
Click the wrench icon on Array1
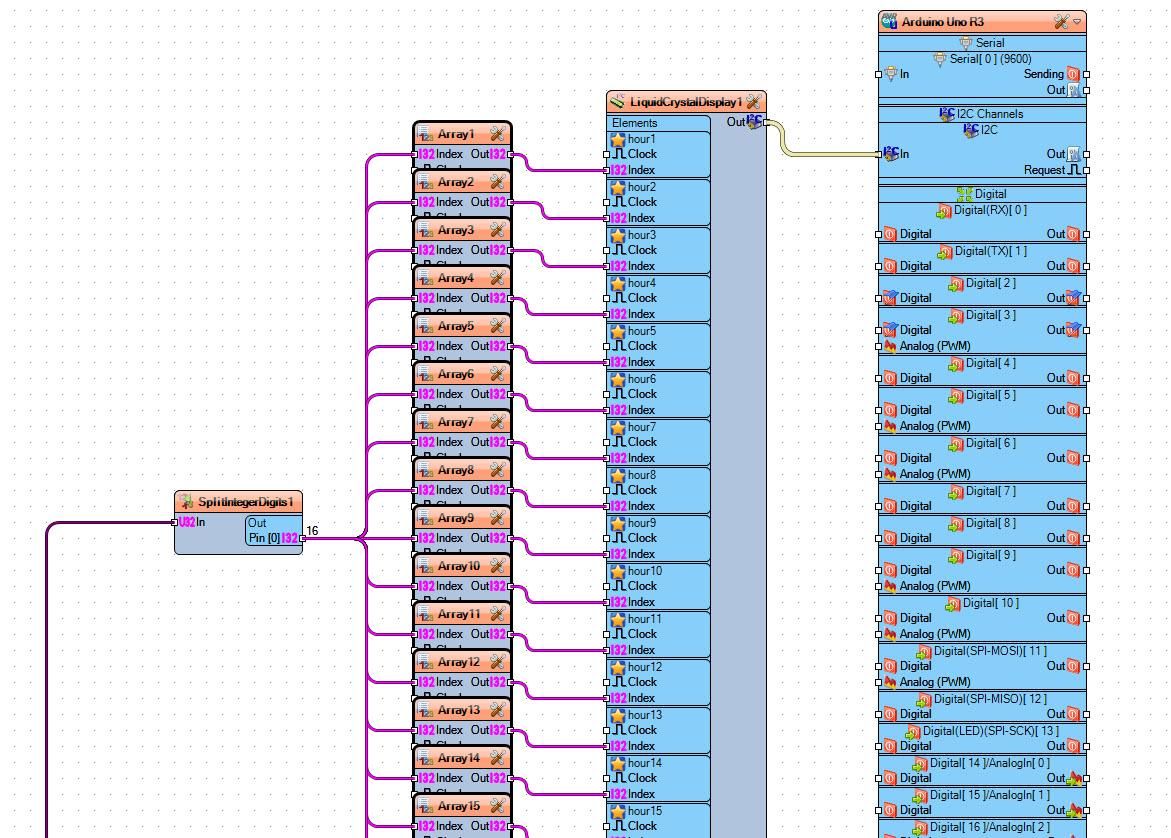click(x=495, y=133)
